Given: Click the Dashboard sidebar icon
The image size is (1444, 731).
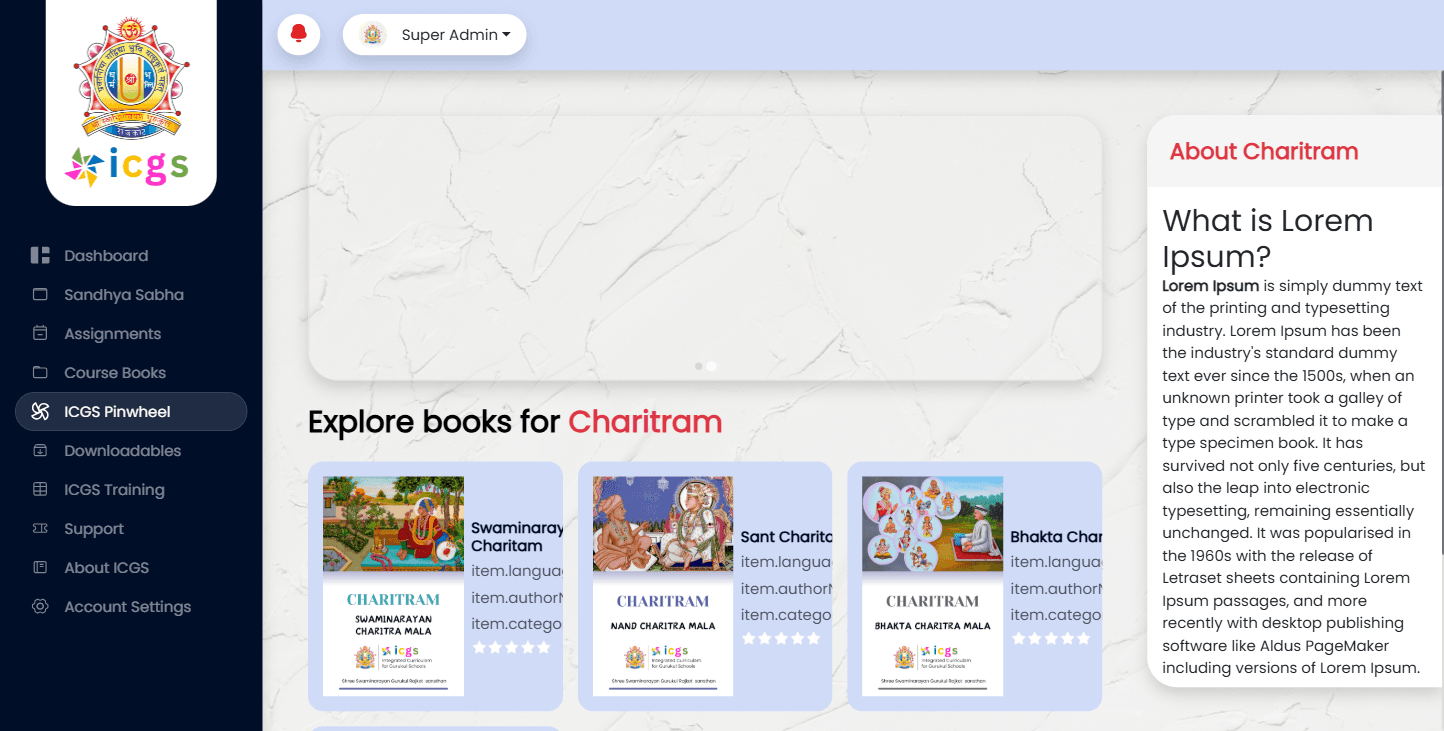Looking at the screenshot, I should (40, 255).
